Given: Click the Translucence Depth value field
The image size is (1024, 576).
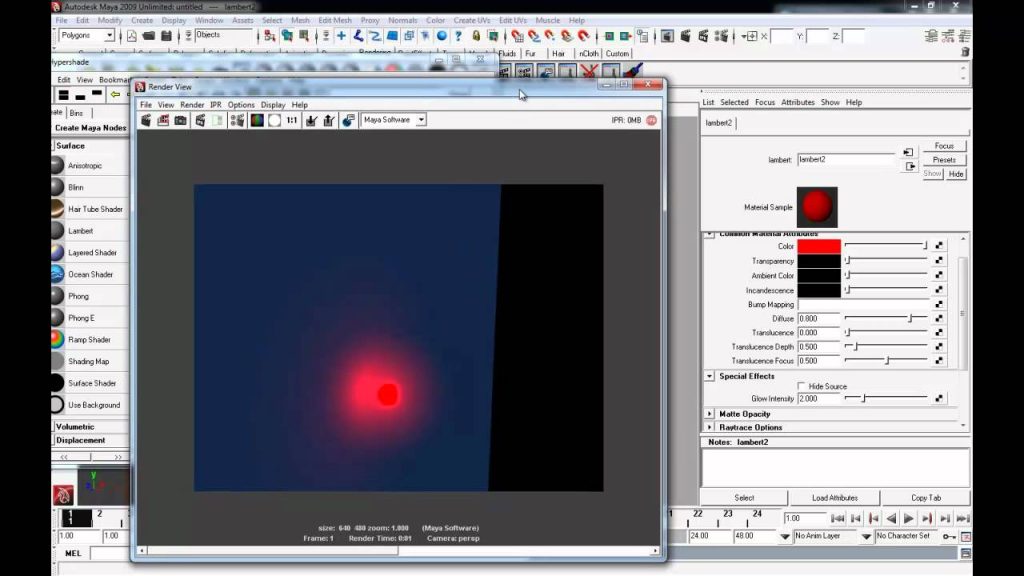Looking at the screenshot, I should click(819, 347).
